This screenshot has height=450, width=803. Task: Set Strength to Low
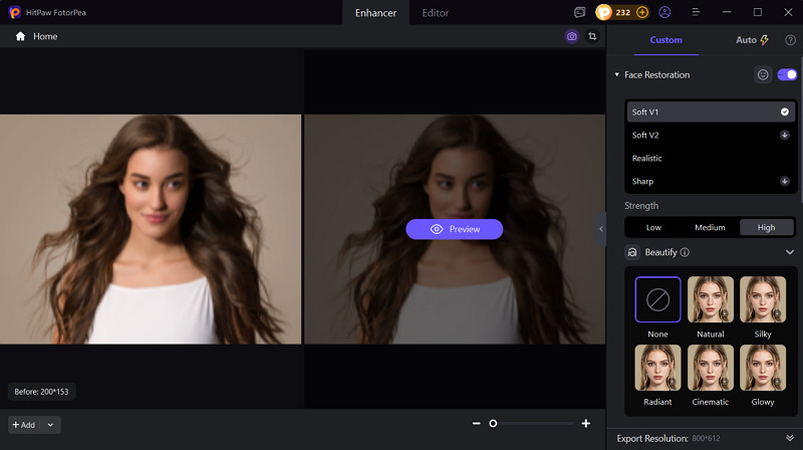653,227
